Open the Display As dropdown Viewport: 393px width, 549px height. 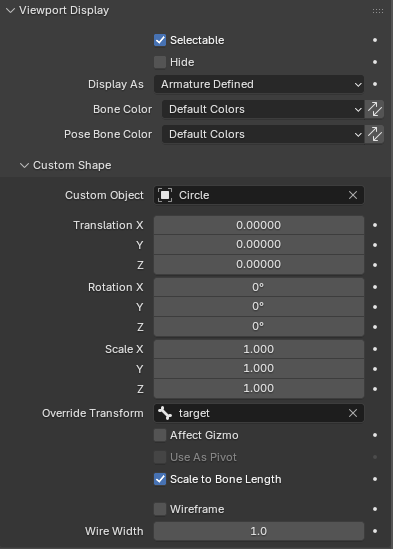pyautogui.click(x=259, y=84)
